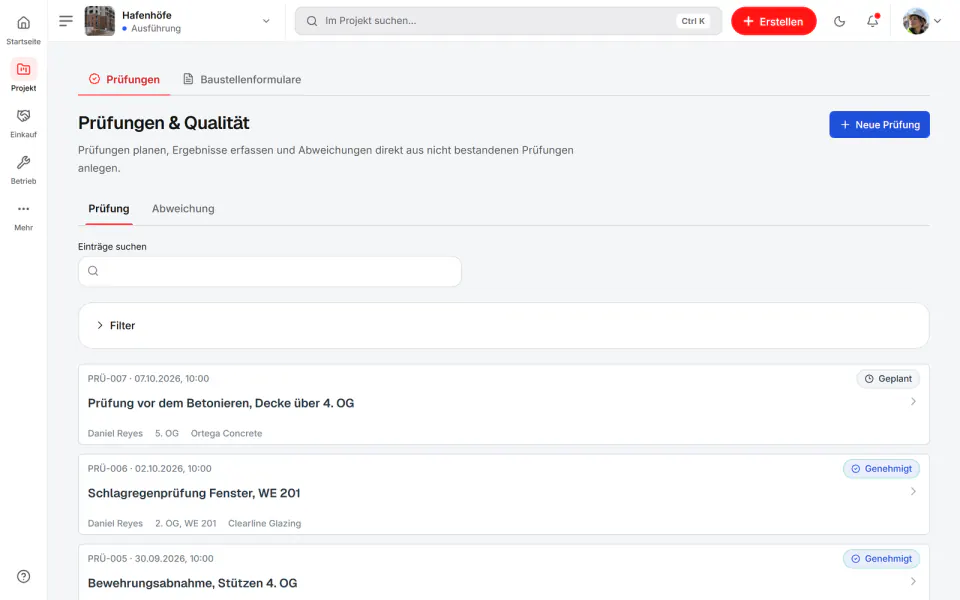Open the Einkauf handshake icon

[23, 116]
